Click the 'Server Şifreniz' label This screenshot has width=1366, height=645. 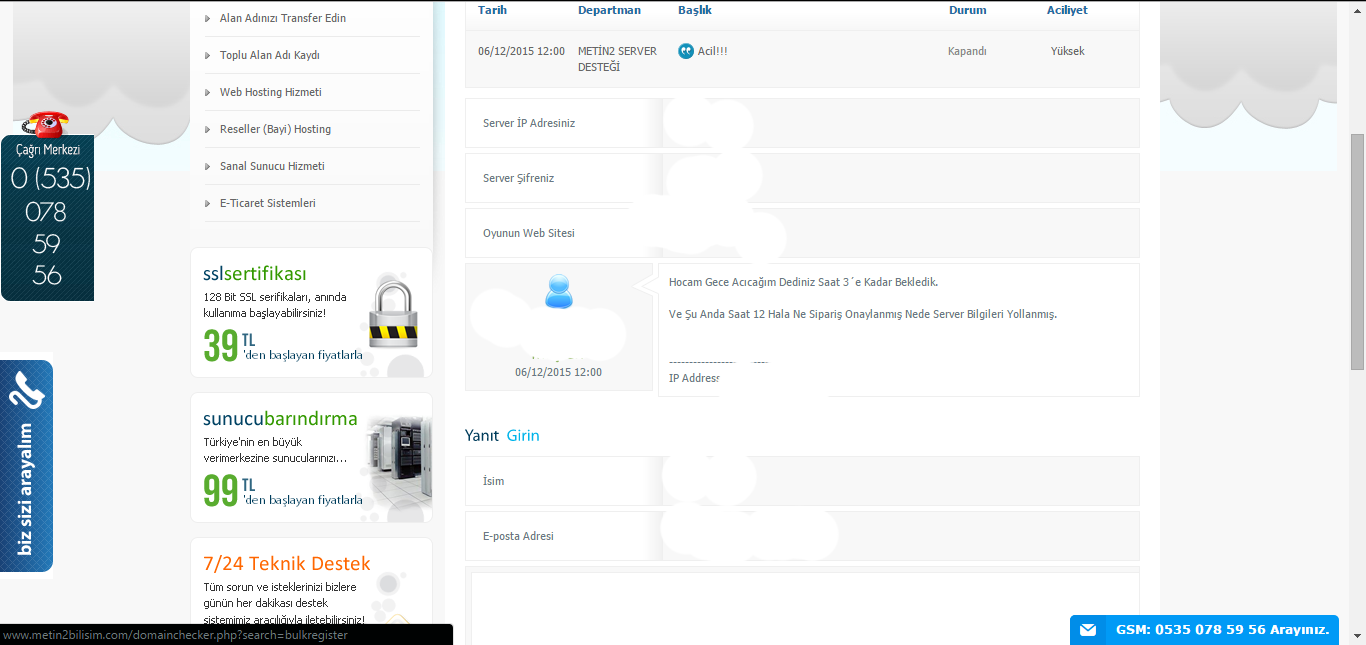pyautogui.click(x=518, y=178)
